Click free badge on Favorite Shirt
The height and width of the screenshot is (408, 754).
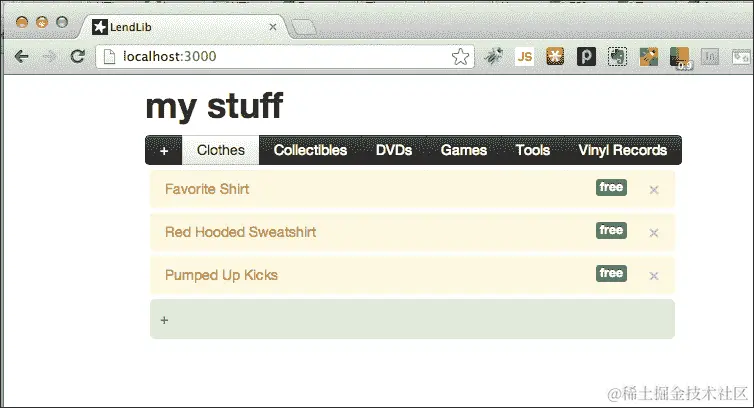pyautogui.click(x=611, y=187)
